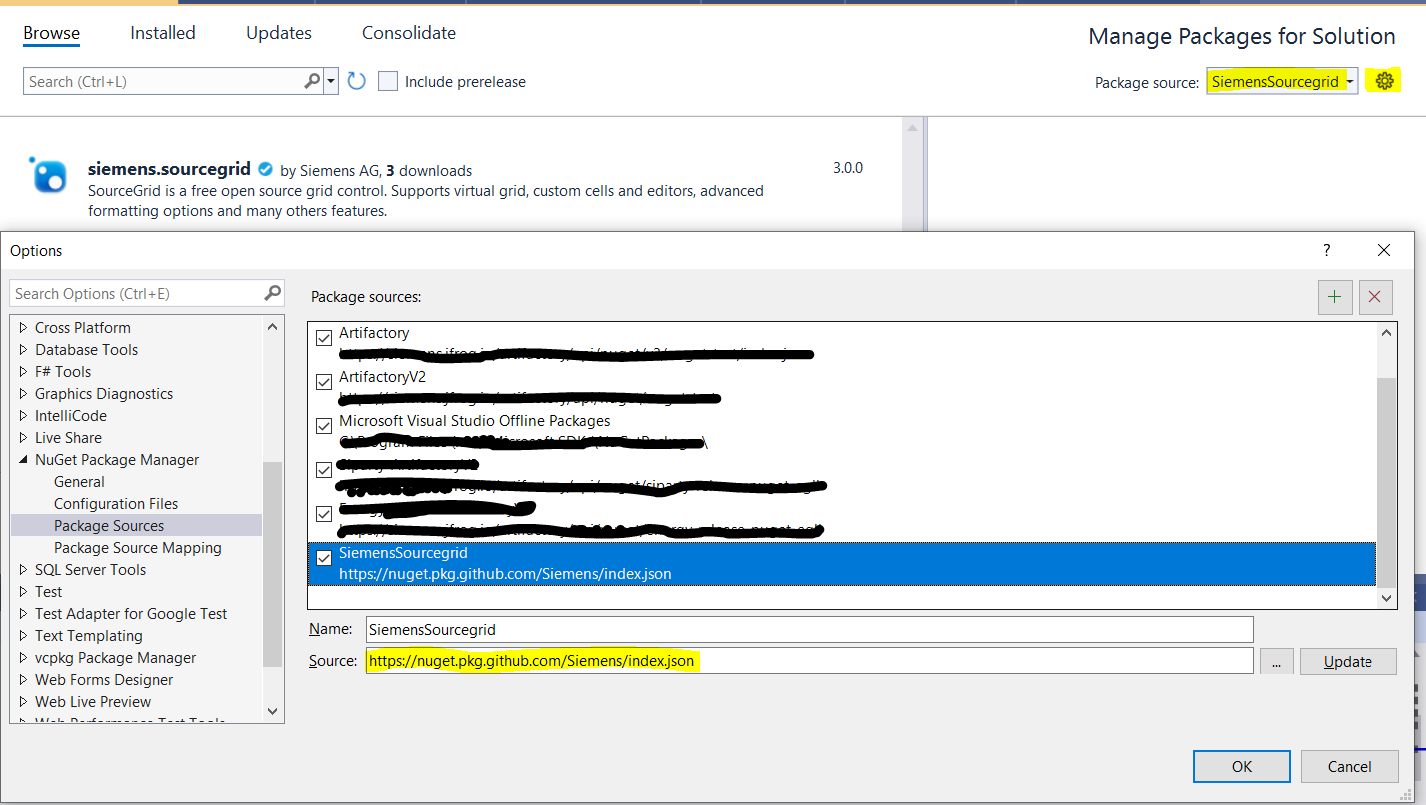Screen dimensions: 1426x805
Task: Uncheck the Artifactory package source
Action: [324, 338]
